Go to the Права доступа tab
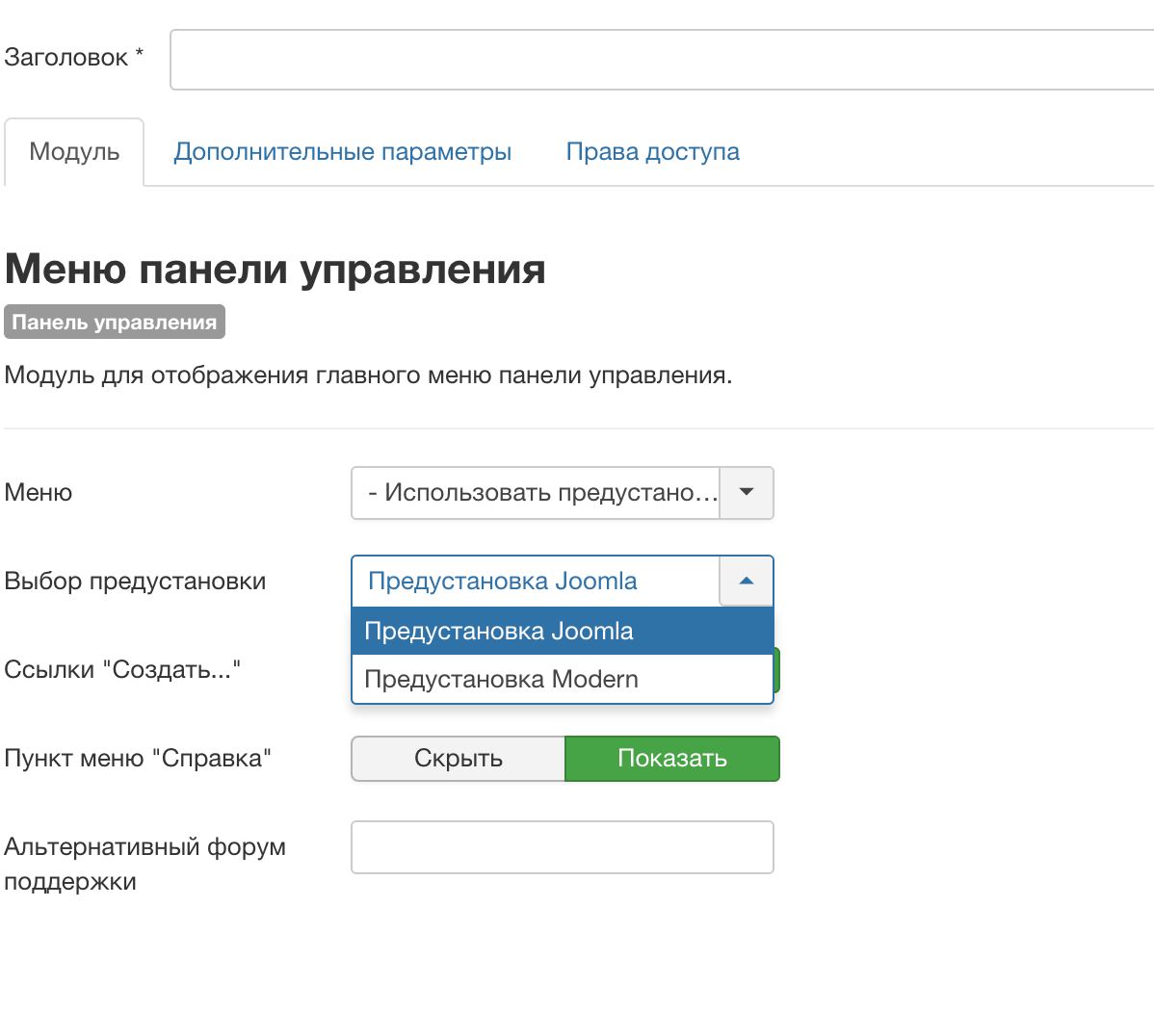This screenshot has height=1036, width=1154. point(652,152)
